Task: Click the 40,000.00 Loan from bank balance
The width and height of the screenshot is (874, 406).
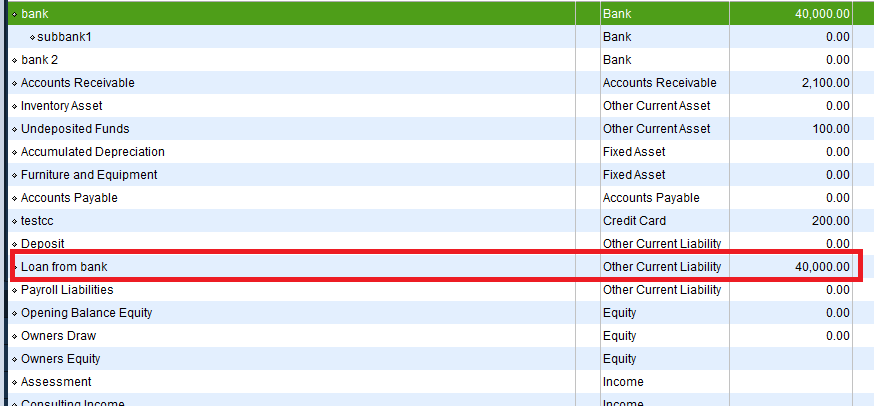Action: tap(822, 267)
